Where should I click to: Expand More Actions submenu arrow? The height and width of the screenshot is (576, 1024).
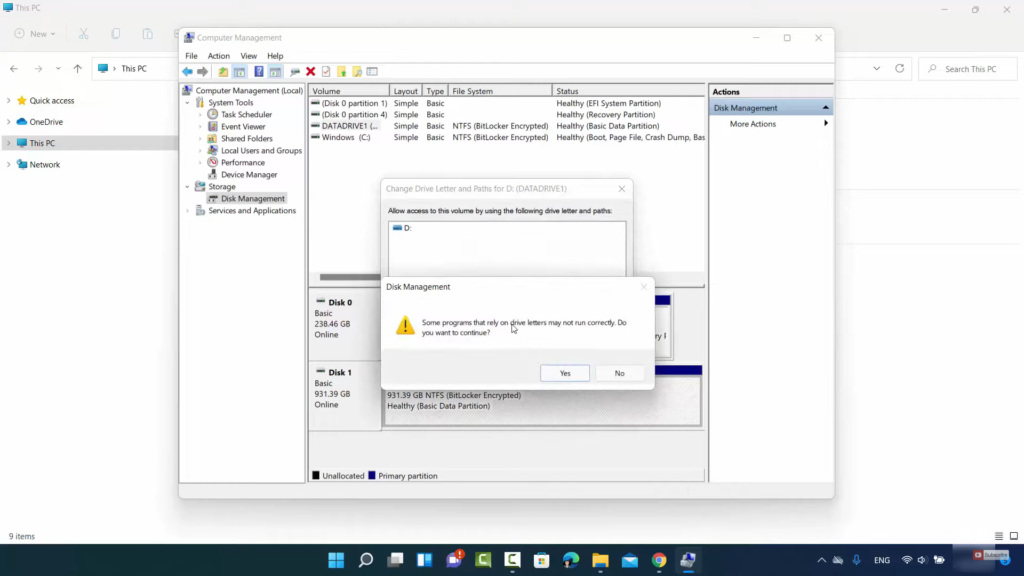pyautogui.click(x=826, y=124)
